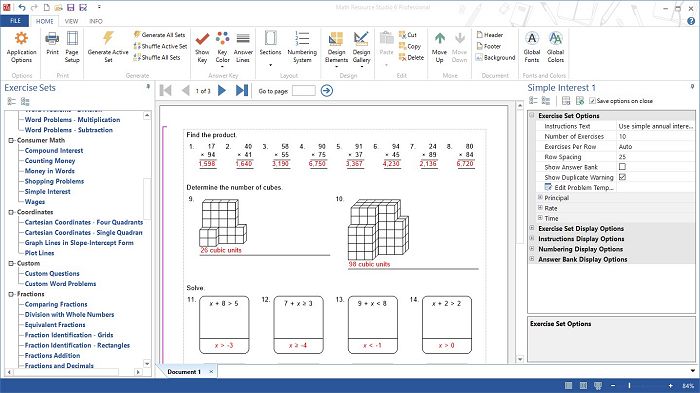The width and height of the screenshot is (700, 393).
Task: Expand the Rate option group
Action: coord(540,208)
